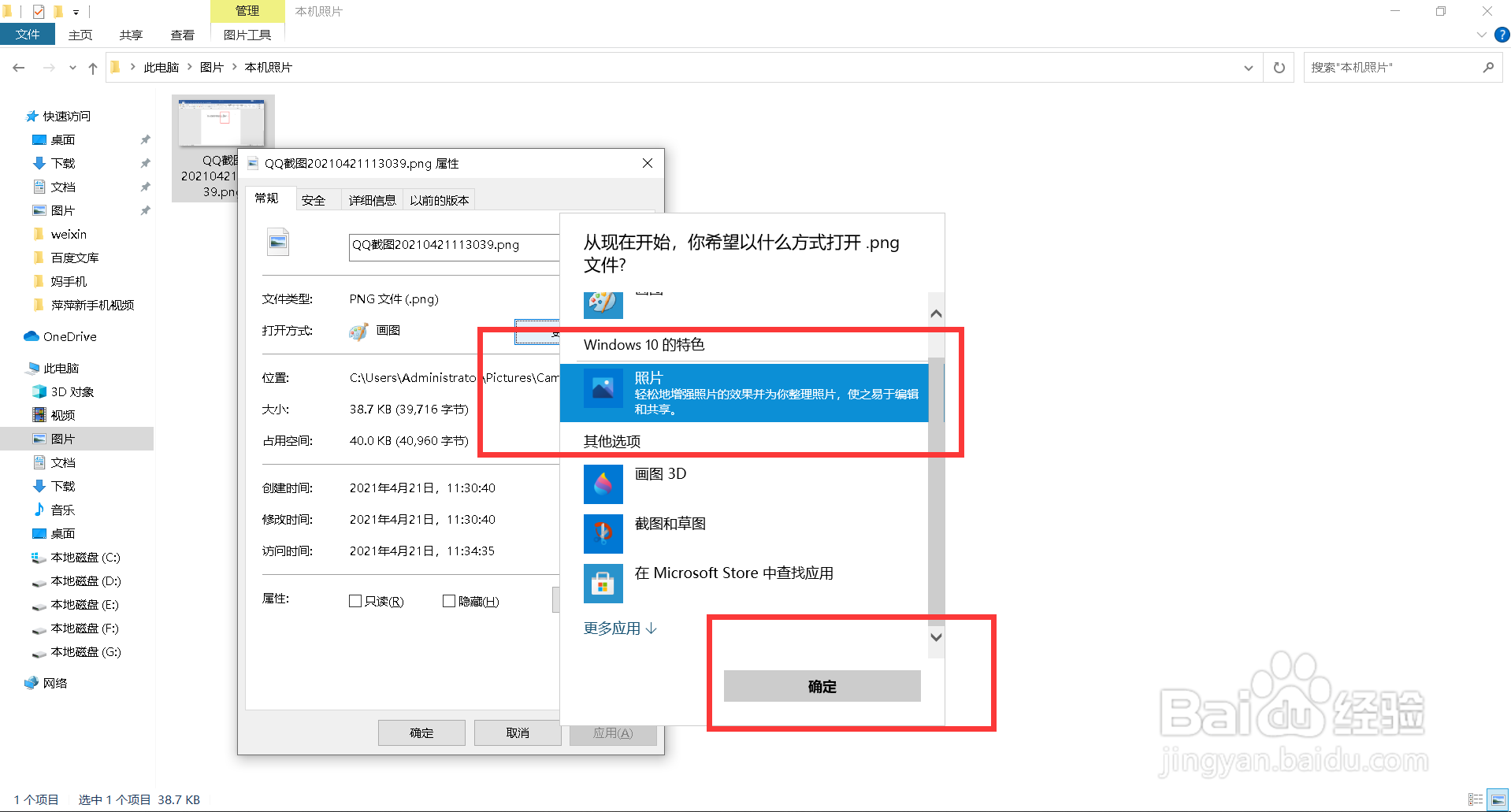Click the Up one level arrow
The image size is (1511, 812).
(93, 68)
